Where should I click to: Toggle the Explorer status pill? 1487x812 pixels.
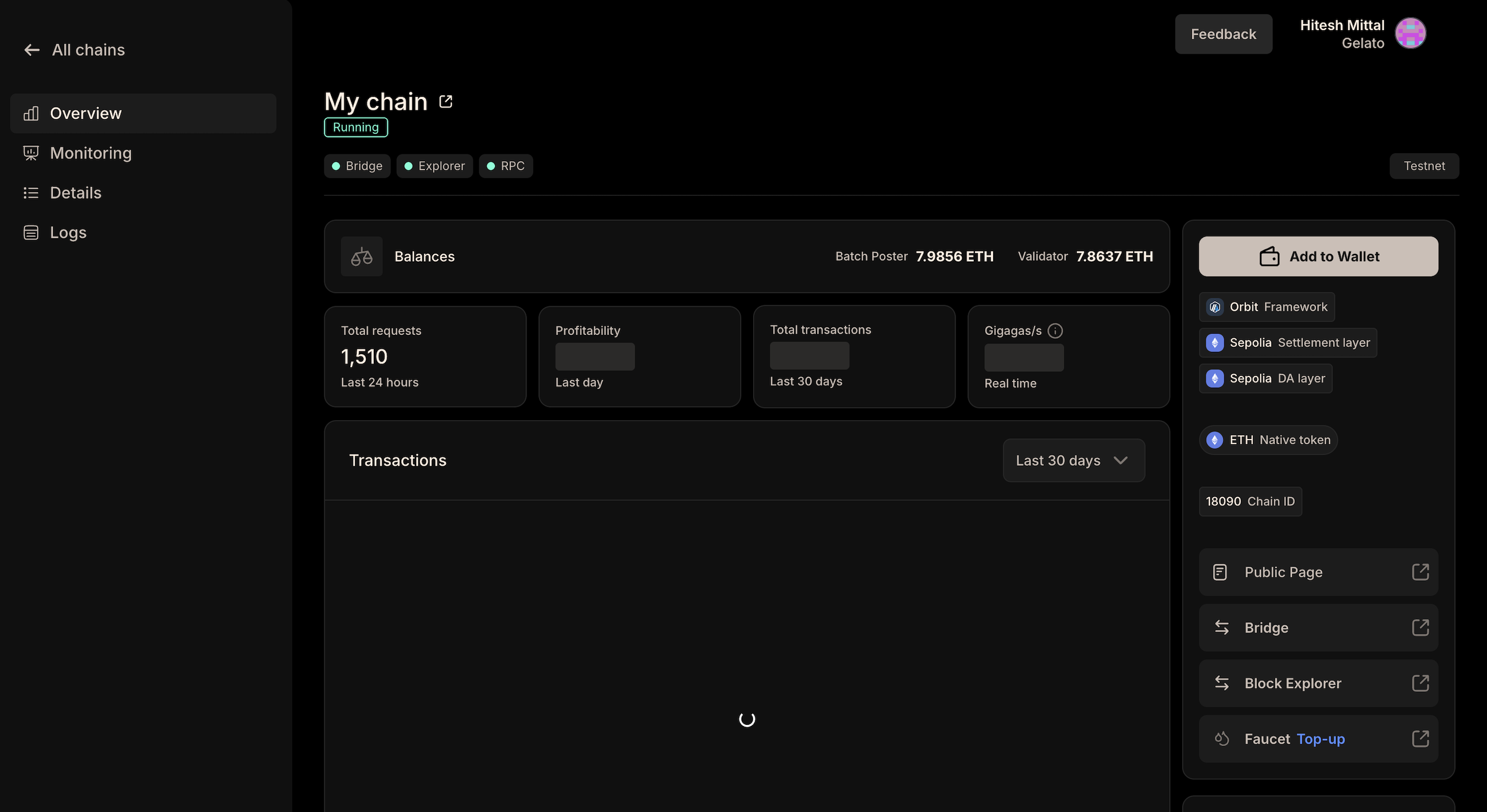[435, 166]
